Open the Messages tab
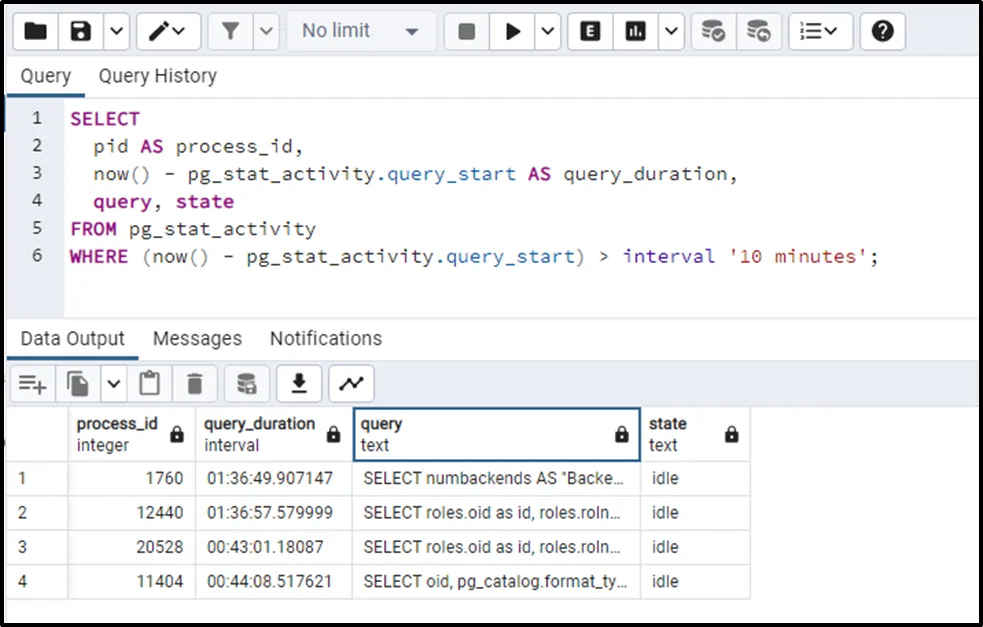 point(197,338)
